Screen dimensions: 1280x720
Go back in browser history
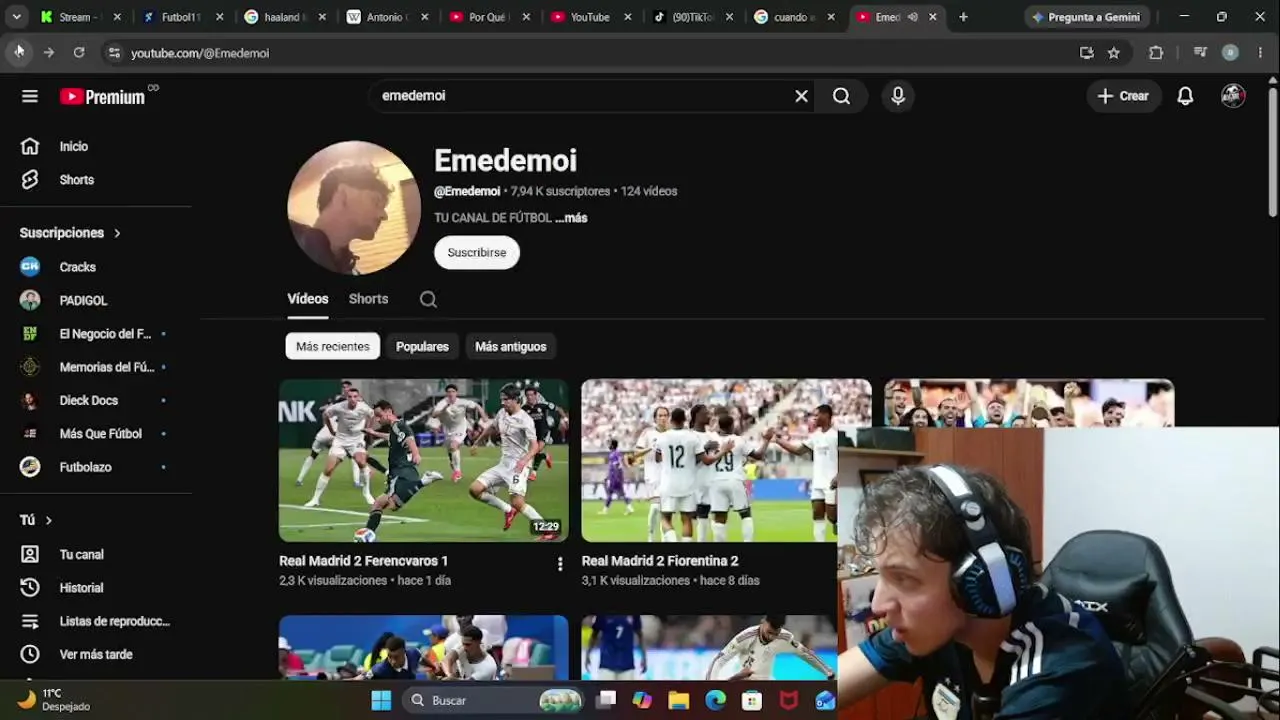(18, 53)
